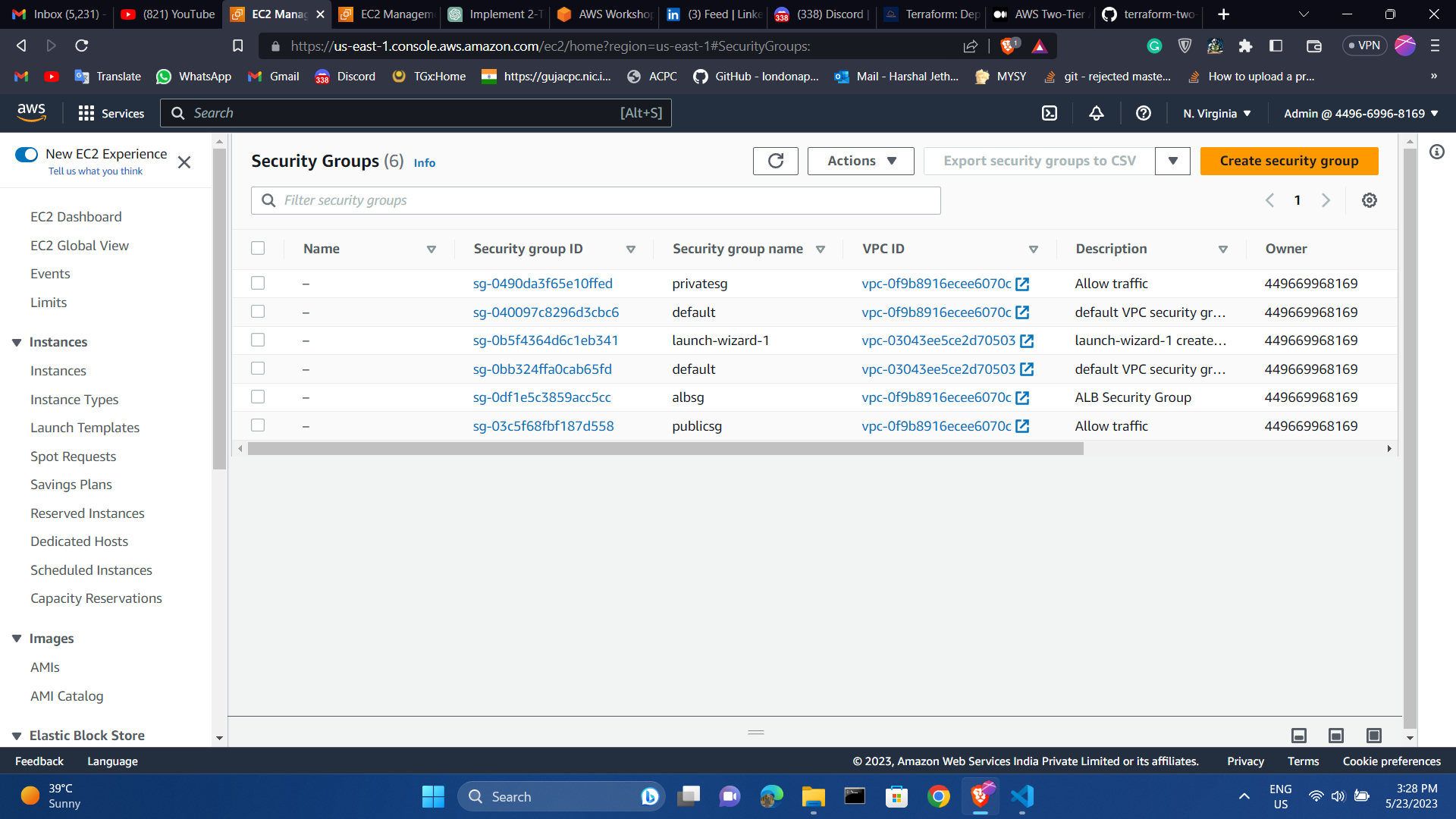Open Launch Templates in the sidebar

[x=85, y=428]
